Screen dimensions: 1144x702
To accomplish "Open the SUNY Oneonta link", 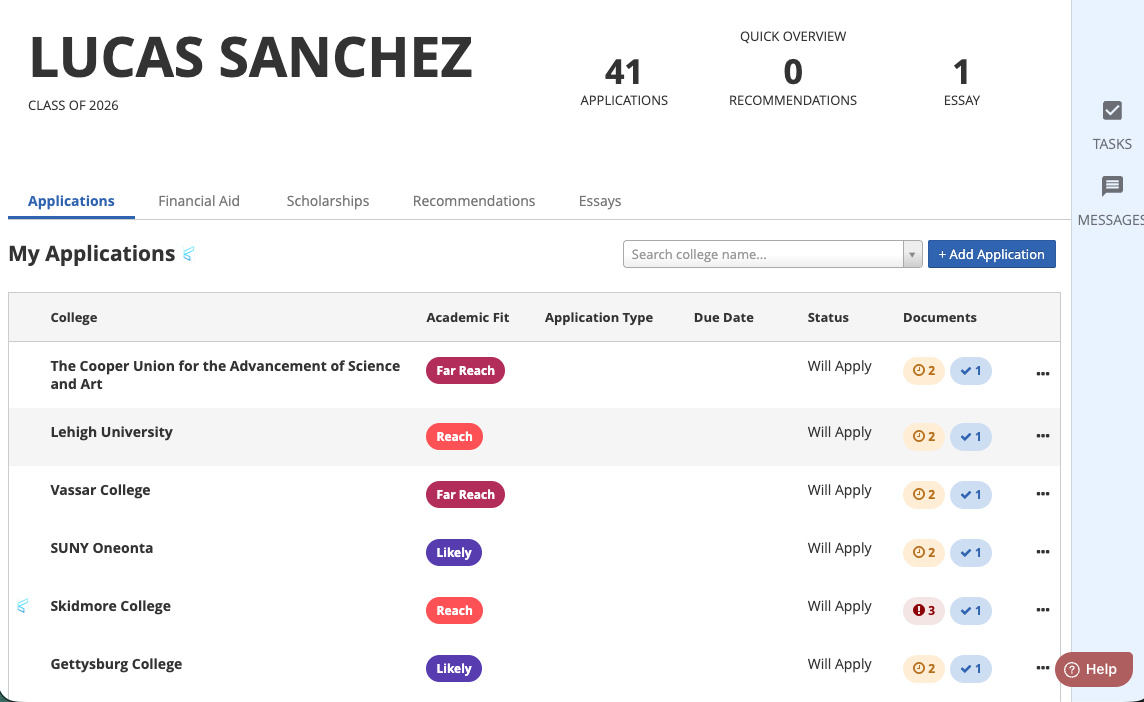I will click(101, 548).
